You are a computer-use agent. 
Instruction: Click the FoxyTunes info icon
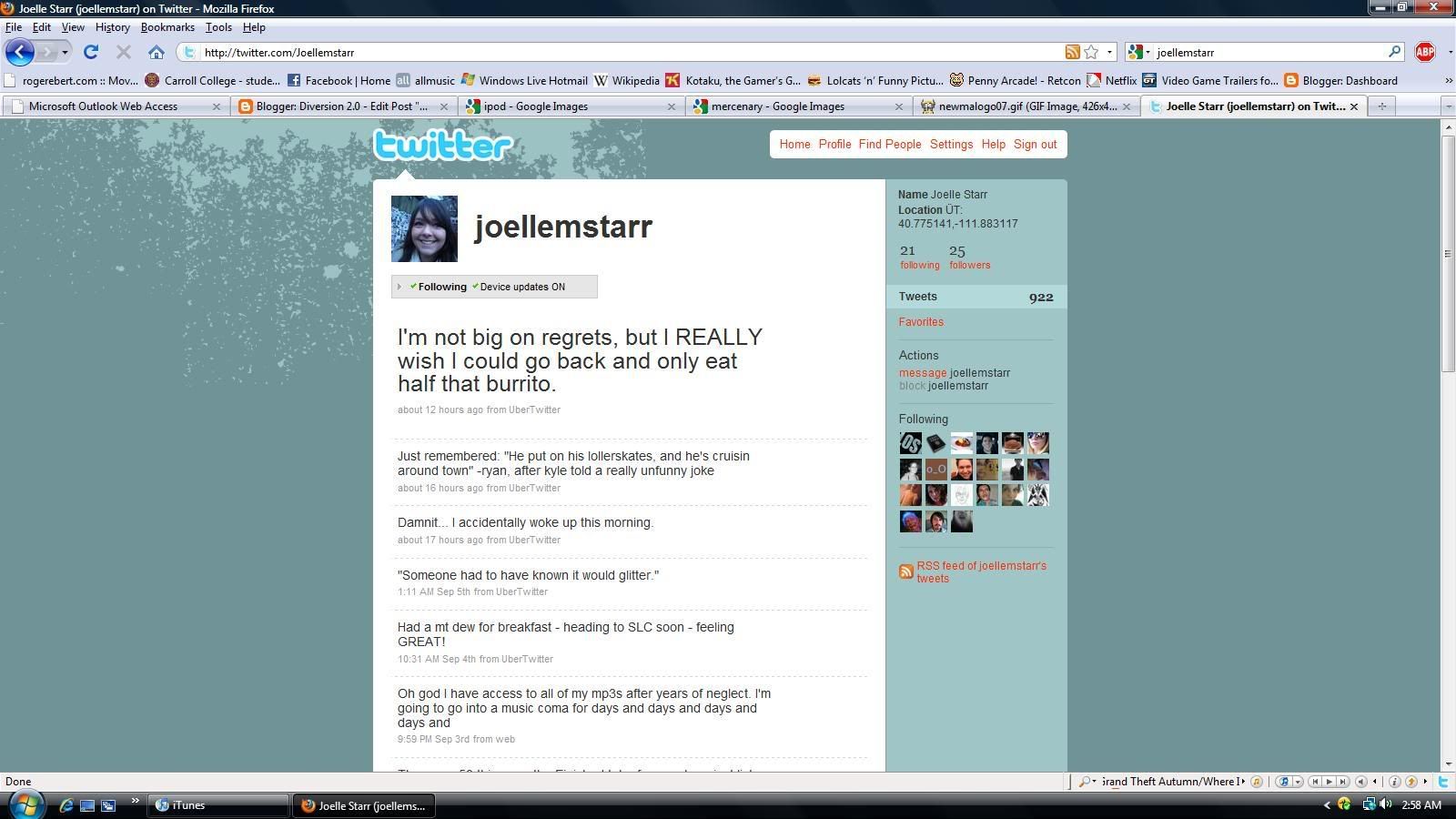point(1394,782)
